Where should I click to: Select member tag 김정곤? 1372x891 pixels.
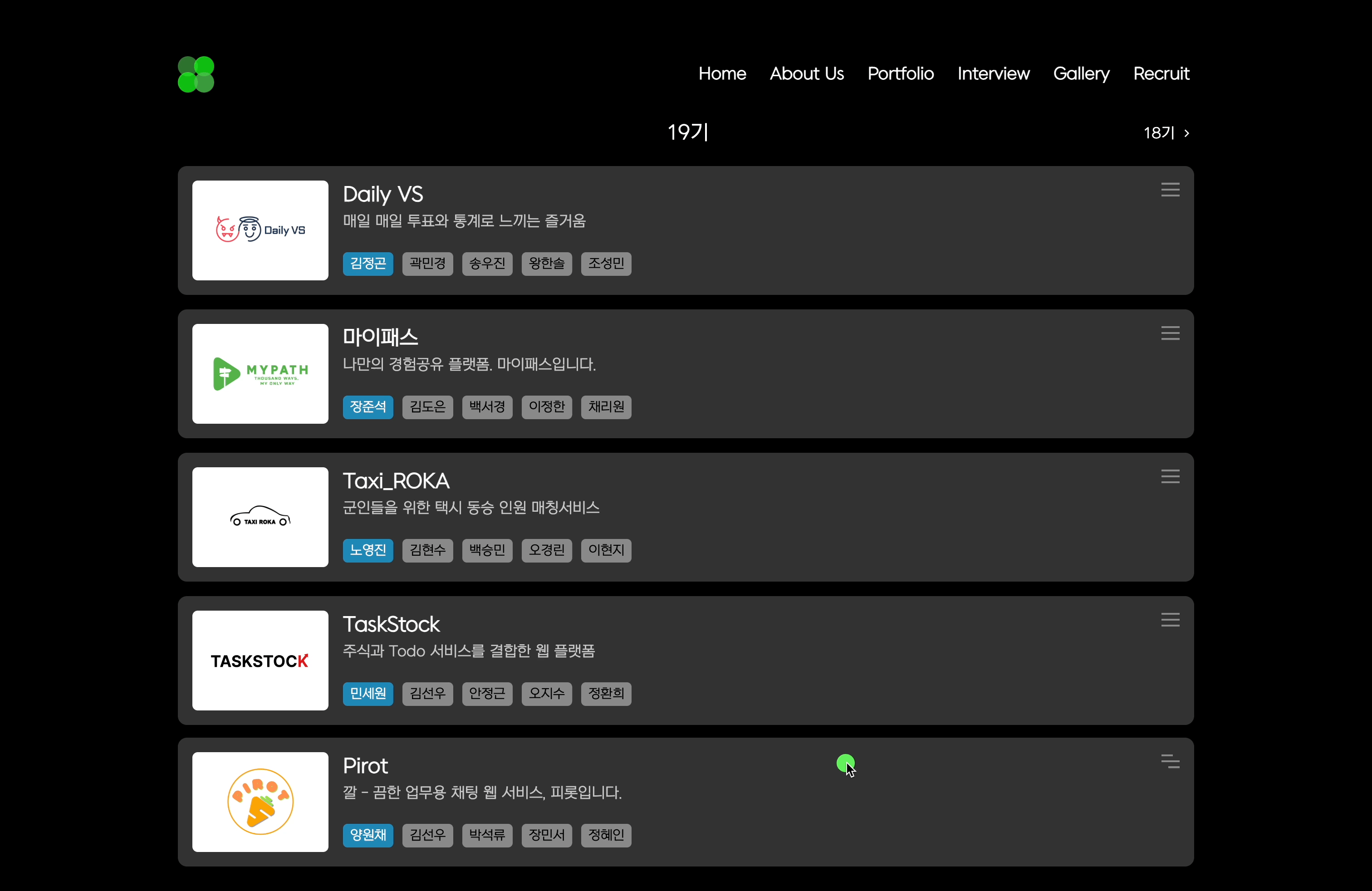(x=368, y=264)
